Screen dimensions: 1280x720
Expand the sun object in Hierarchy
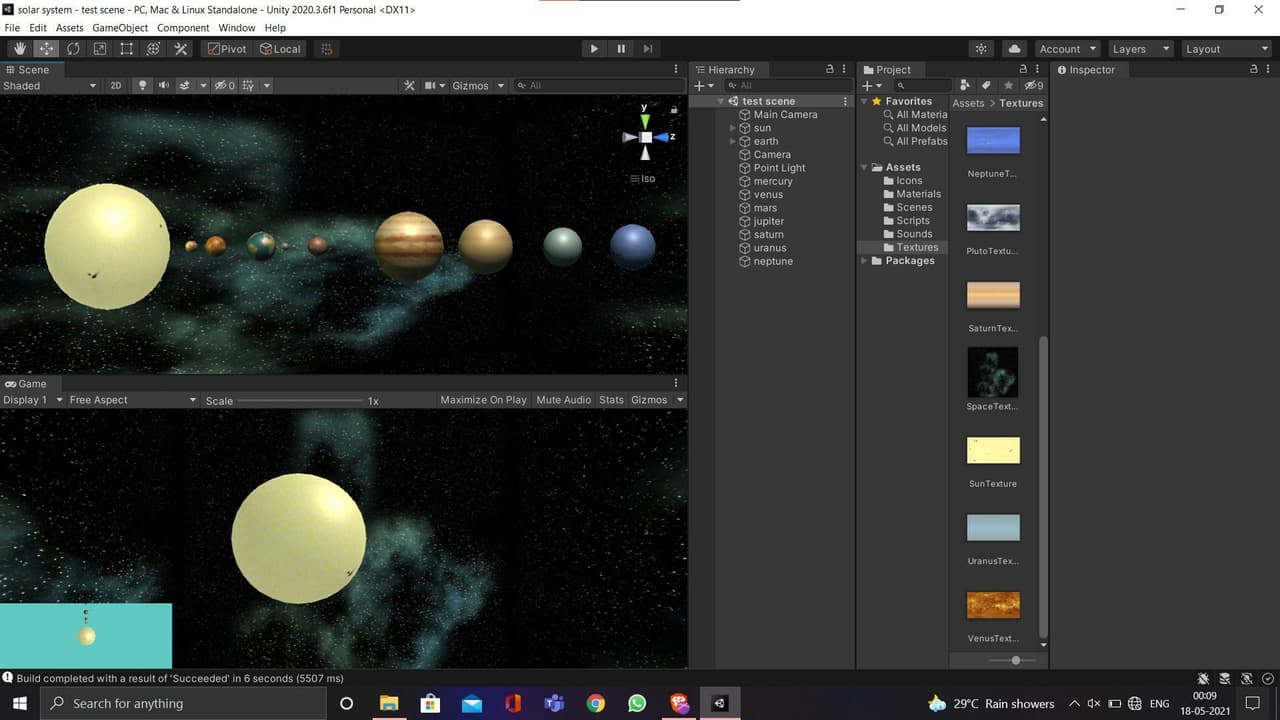click(733, 128)
